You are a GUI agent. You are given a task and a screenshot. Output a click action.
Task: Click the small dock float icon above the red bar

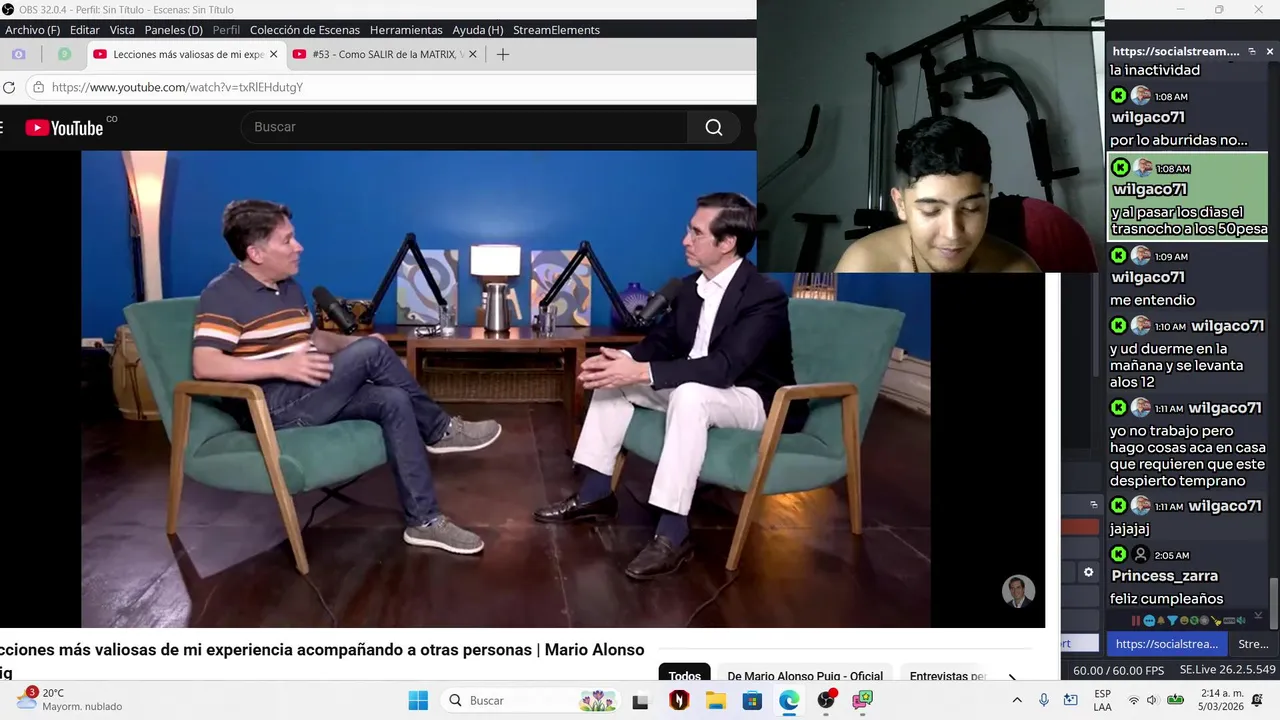coord(1094,504)
